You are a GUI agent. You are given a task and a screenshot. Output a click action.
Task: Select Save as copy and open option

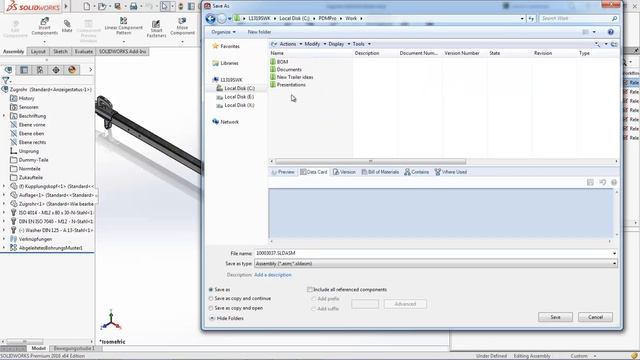point(211,308)
